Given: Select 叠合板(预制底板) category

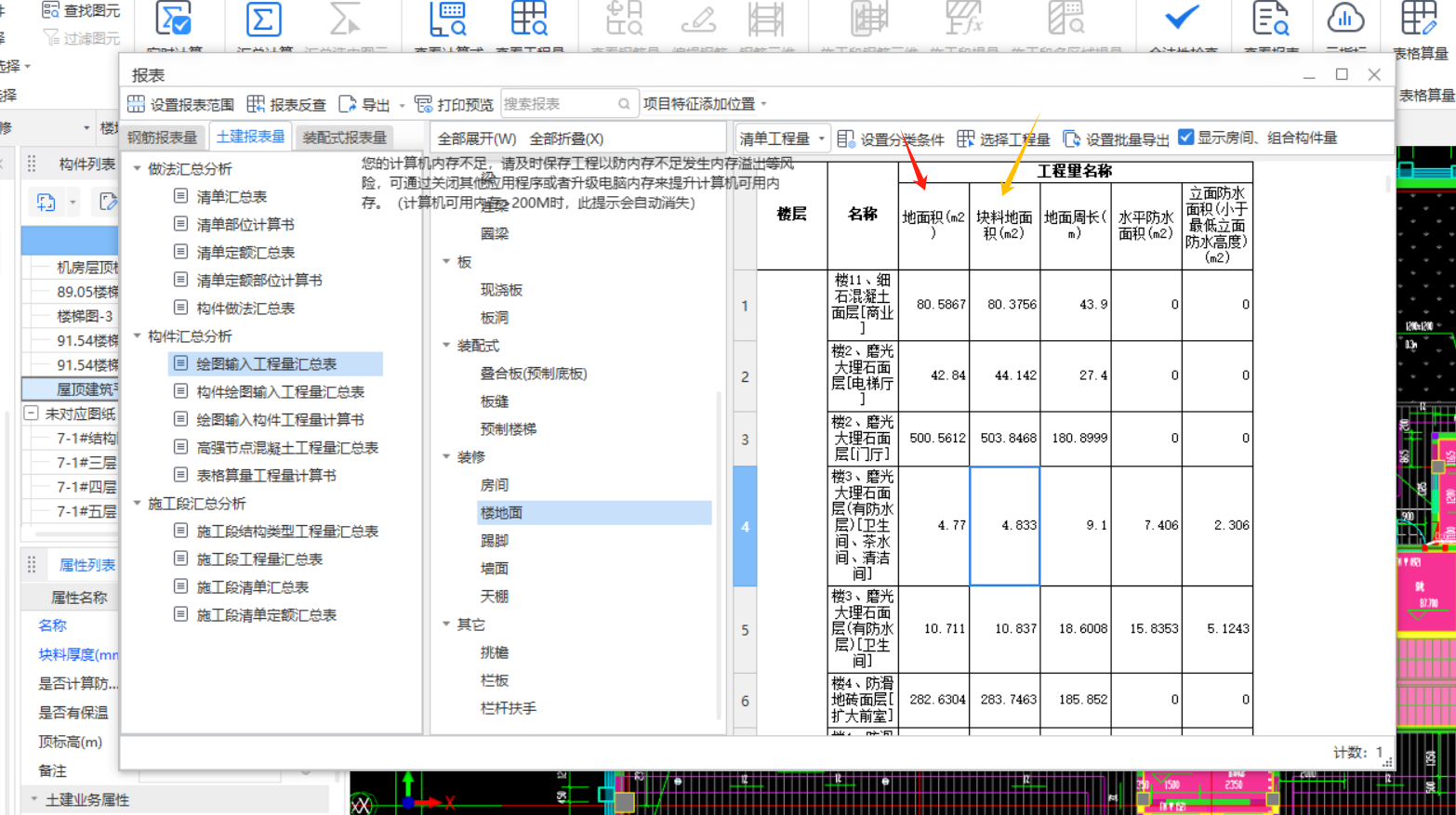Looking at the screenshot, I should (x=533, y=374).
